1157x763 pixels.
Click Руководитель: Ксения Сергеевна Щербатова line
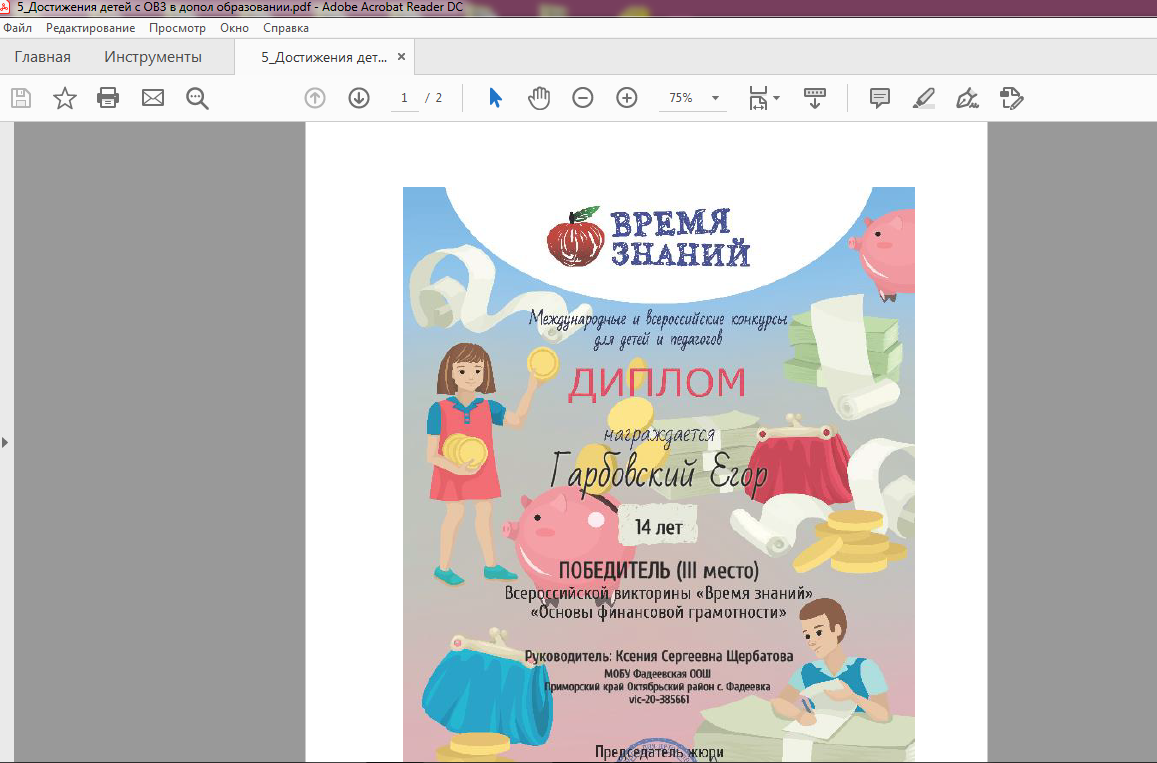[659, 656]
